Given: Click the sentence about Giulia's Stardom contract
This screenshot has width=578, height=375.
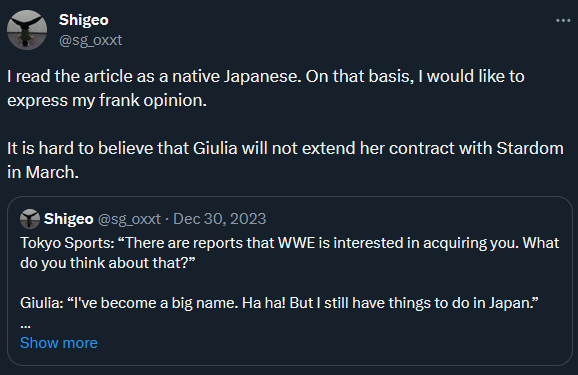Looking at the screenshot, I should click(x=285, y=160).
